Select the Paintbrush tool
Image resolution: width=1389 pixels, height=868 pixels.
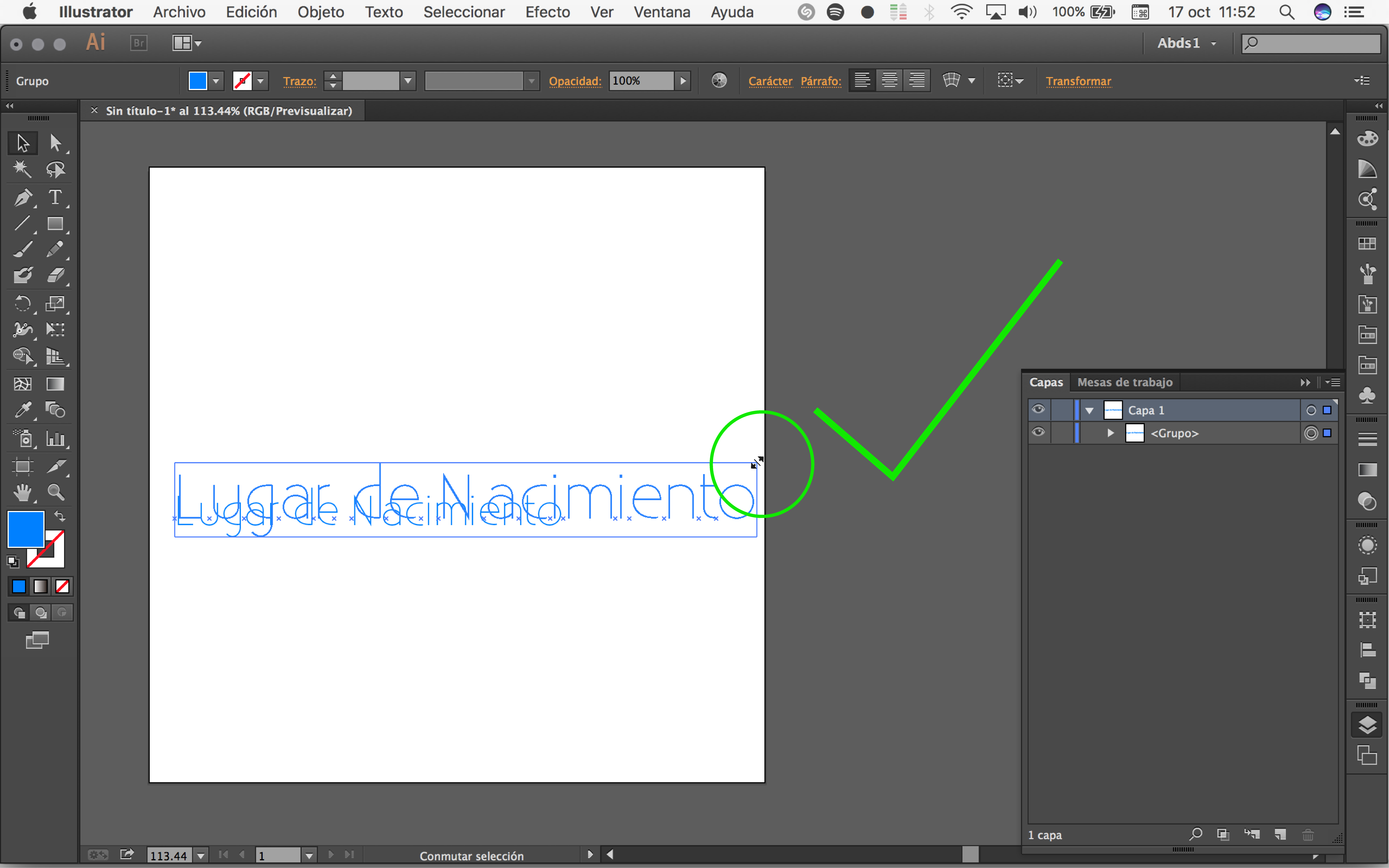click(x=22, y=250)
